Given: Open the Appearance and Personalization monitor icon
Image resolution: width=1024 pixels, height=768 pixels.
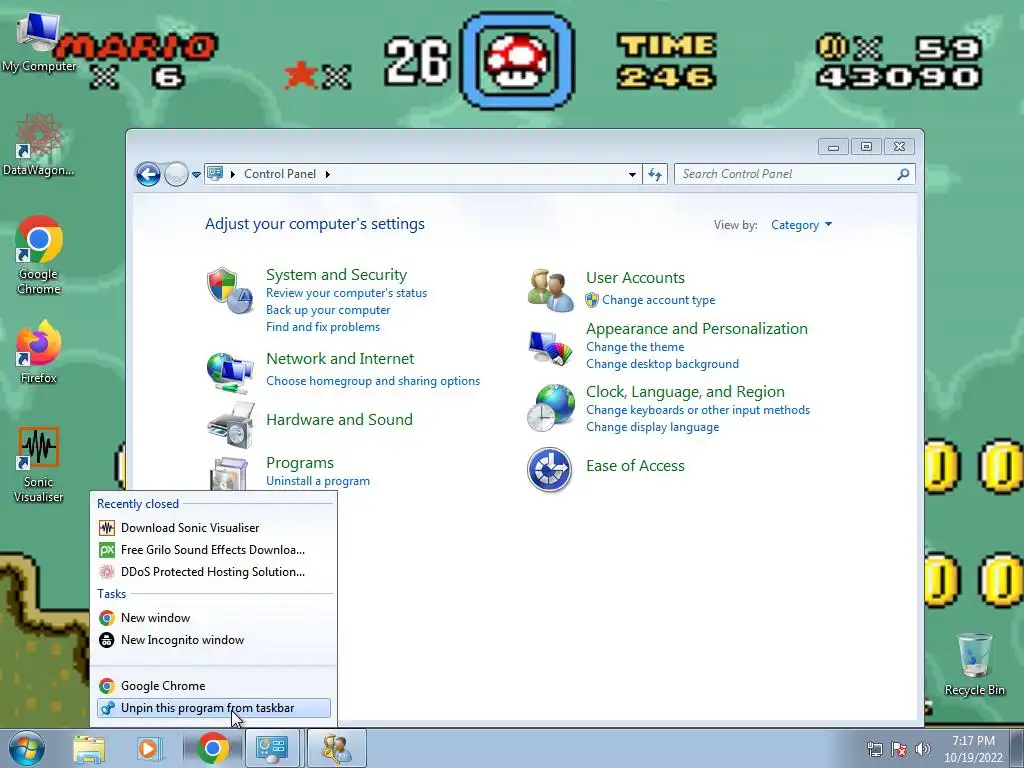Looking at the screenshot, I should tap(551, 348).
